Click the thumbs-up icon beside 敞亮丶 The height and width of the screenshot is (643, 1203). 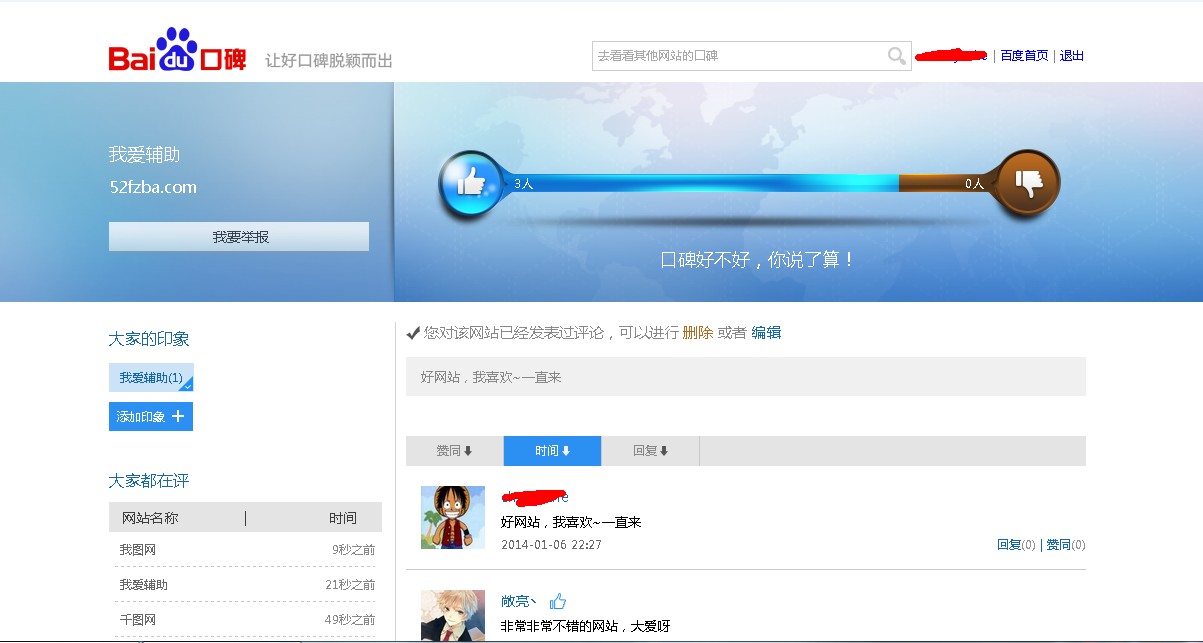[558, 601]
